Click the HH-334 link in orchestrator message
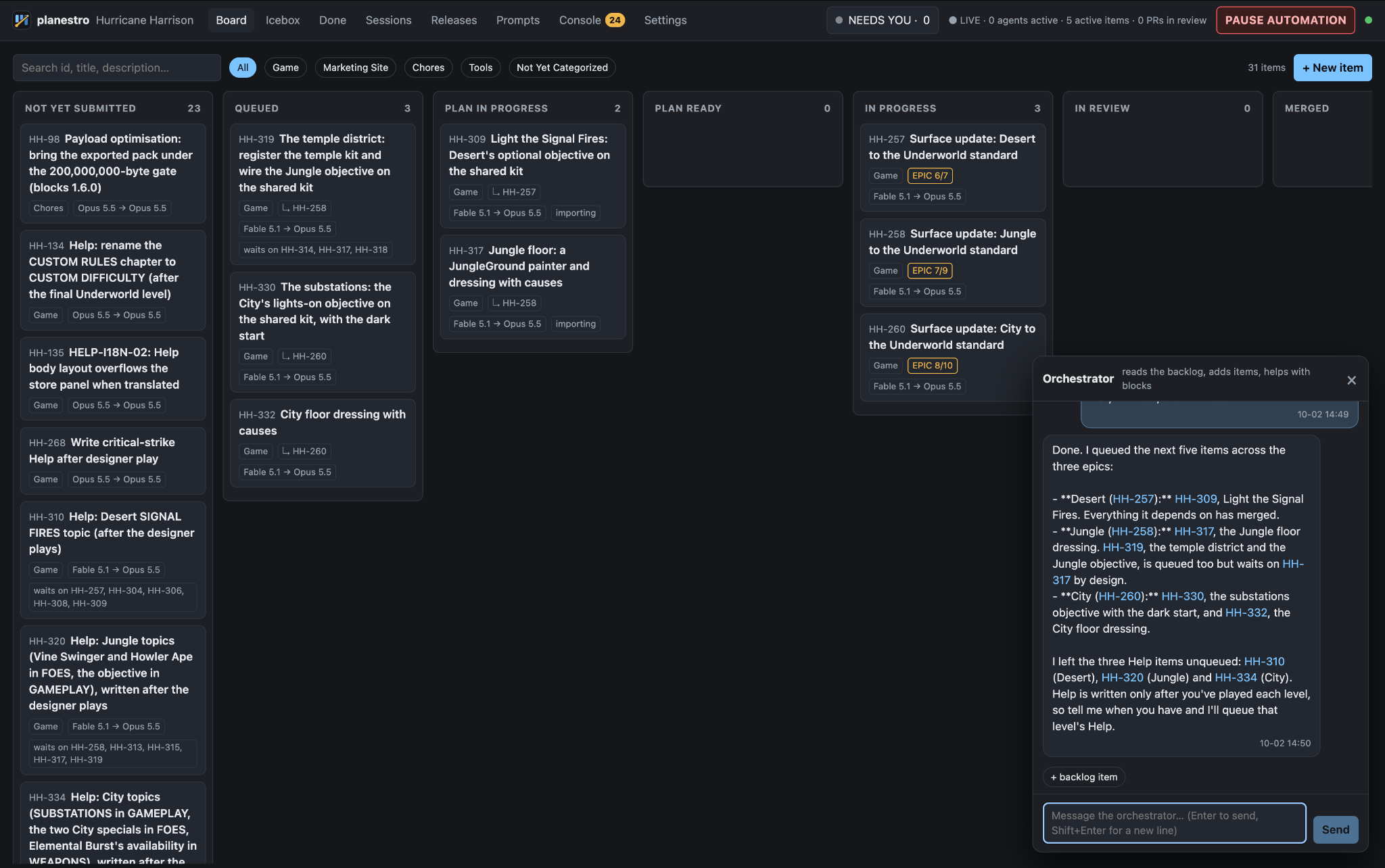This screenshot has height=868, width=1385. [1236, 677]
